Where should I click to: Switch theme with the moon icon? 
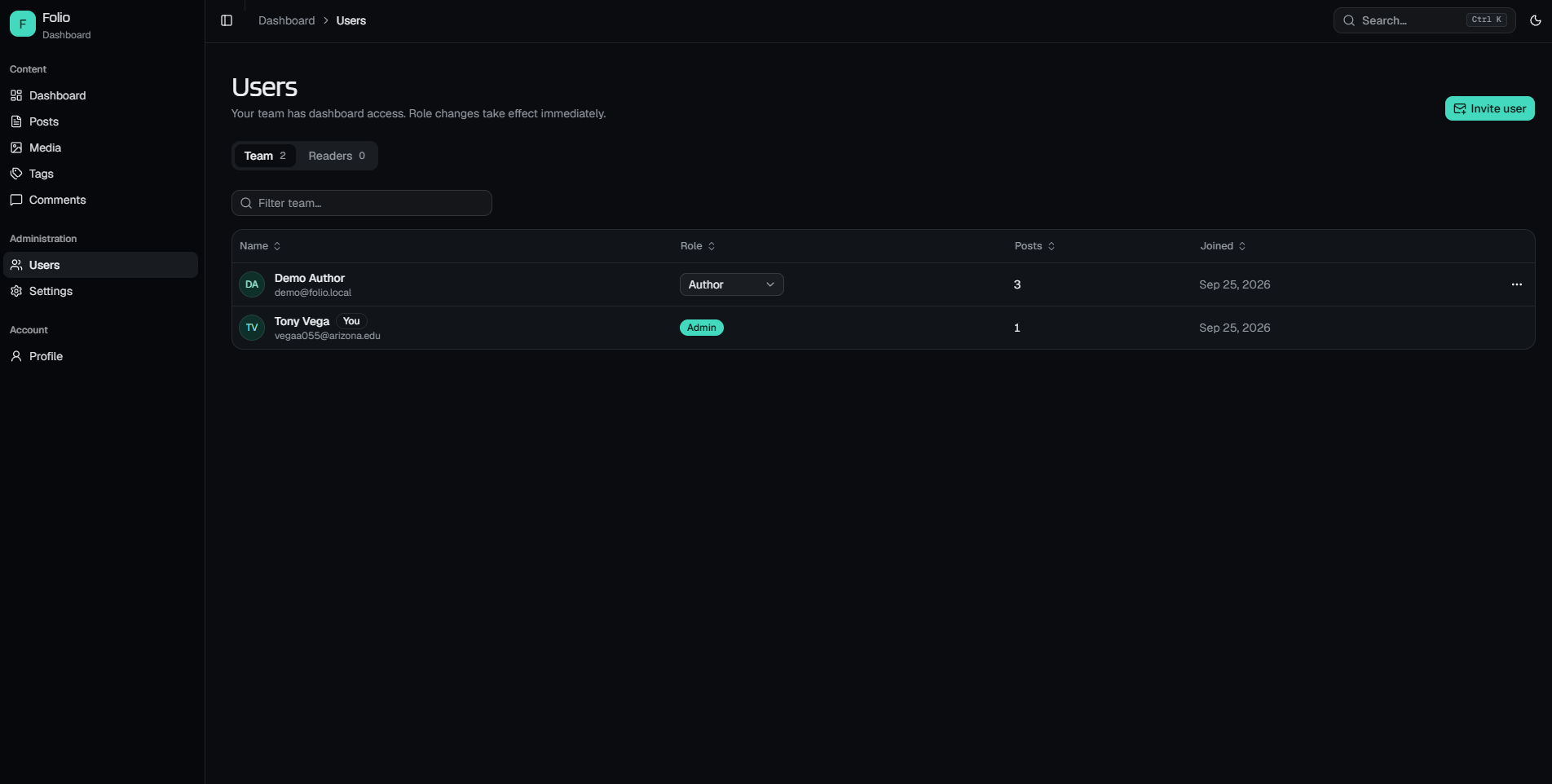pos(1536,20)
